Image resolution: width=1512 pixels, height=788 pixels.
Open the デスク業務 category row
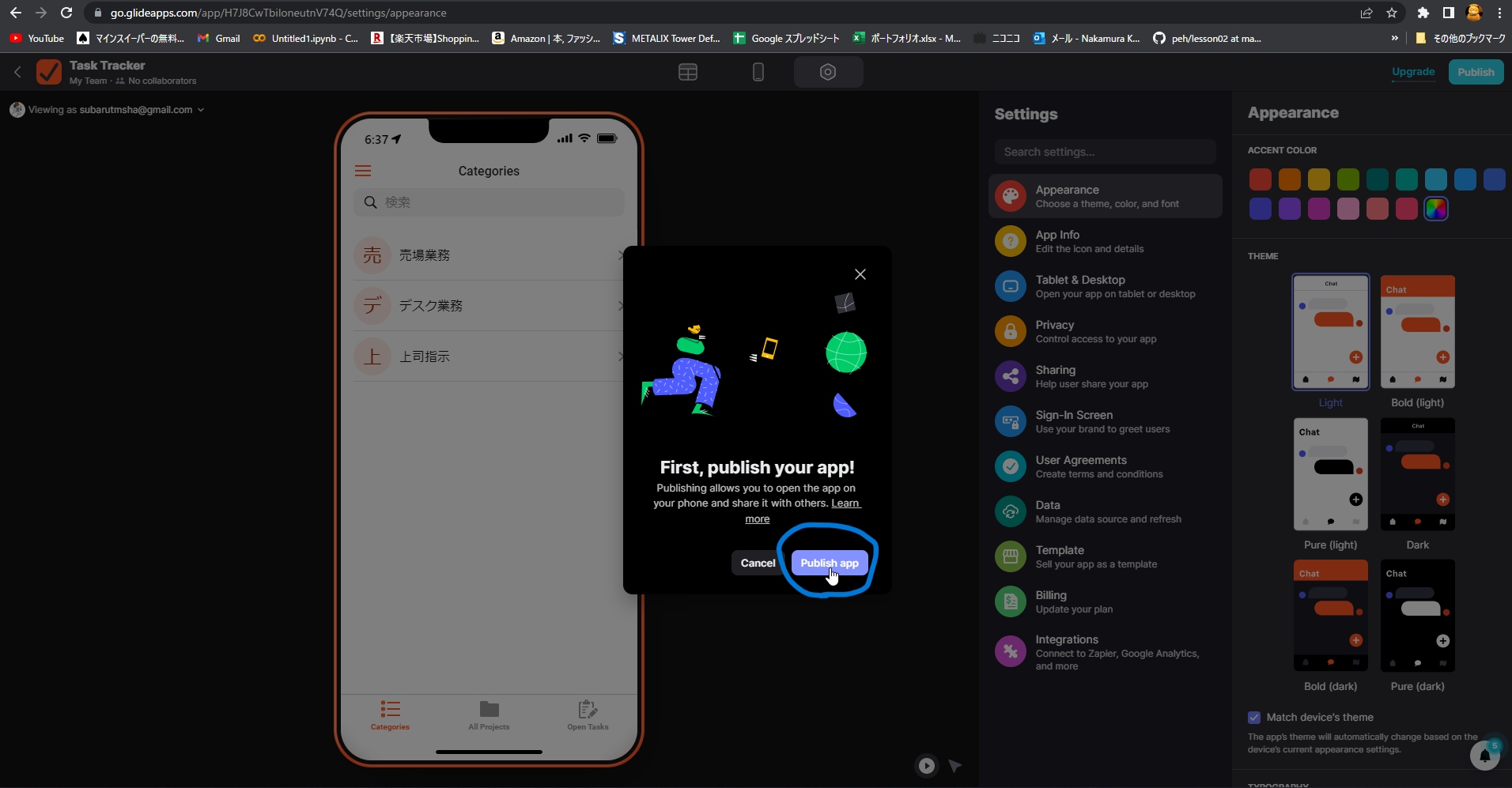489,306
